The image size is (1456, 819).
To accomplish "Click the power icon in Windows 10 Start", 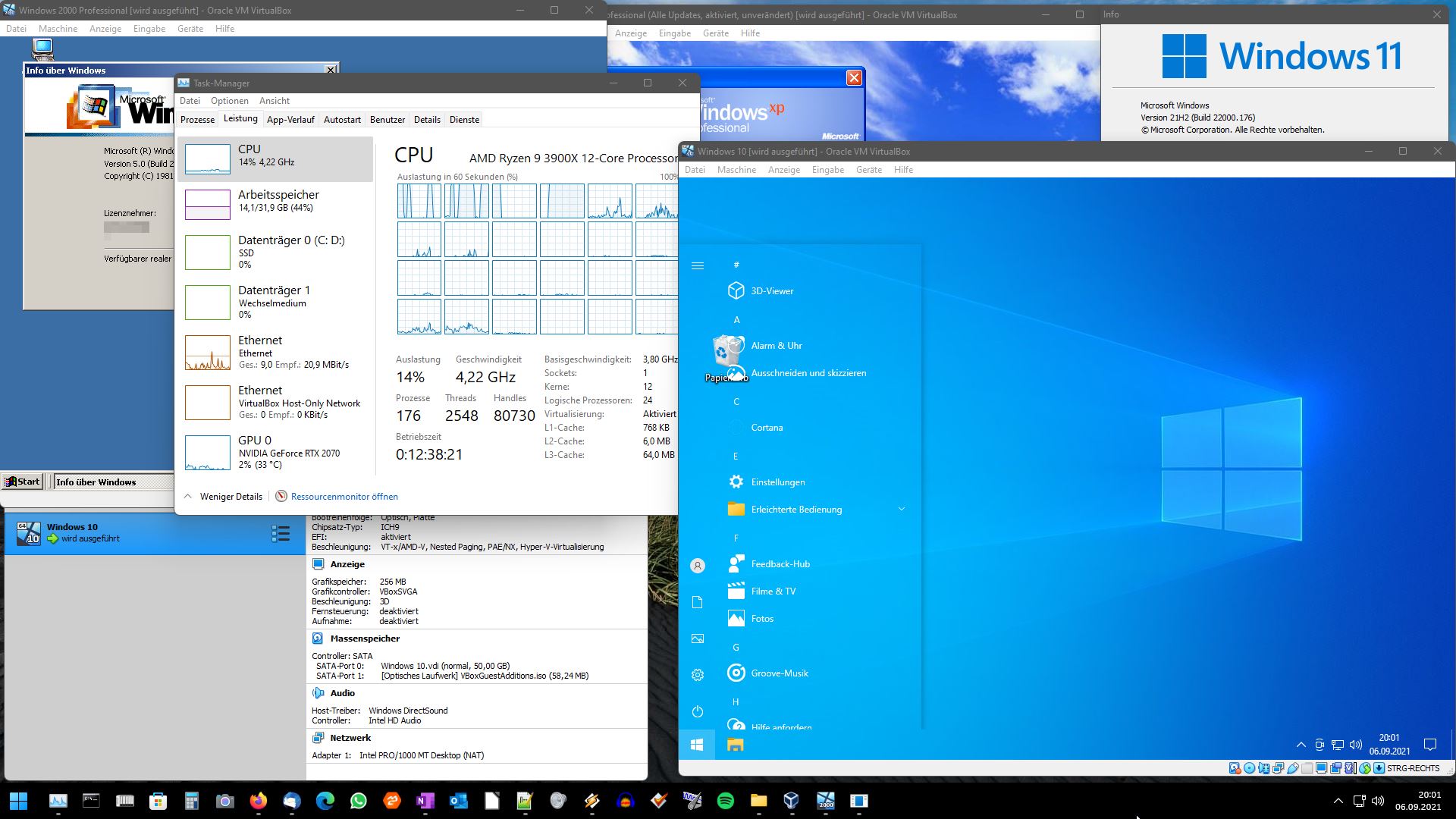I will tap(698, 711).
